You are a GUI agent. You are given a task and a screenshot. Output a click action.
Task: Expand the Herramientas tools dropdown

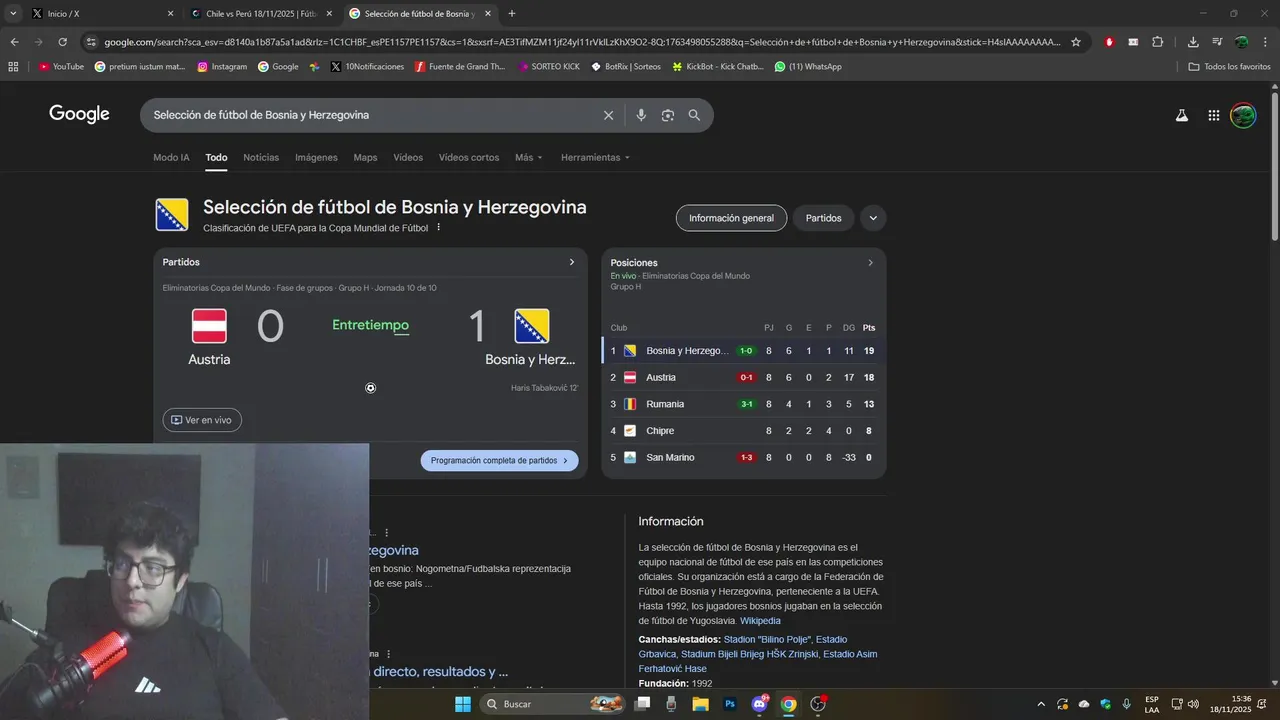tap(595, 157)
